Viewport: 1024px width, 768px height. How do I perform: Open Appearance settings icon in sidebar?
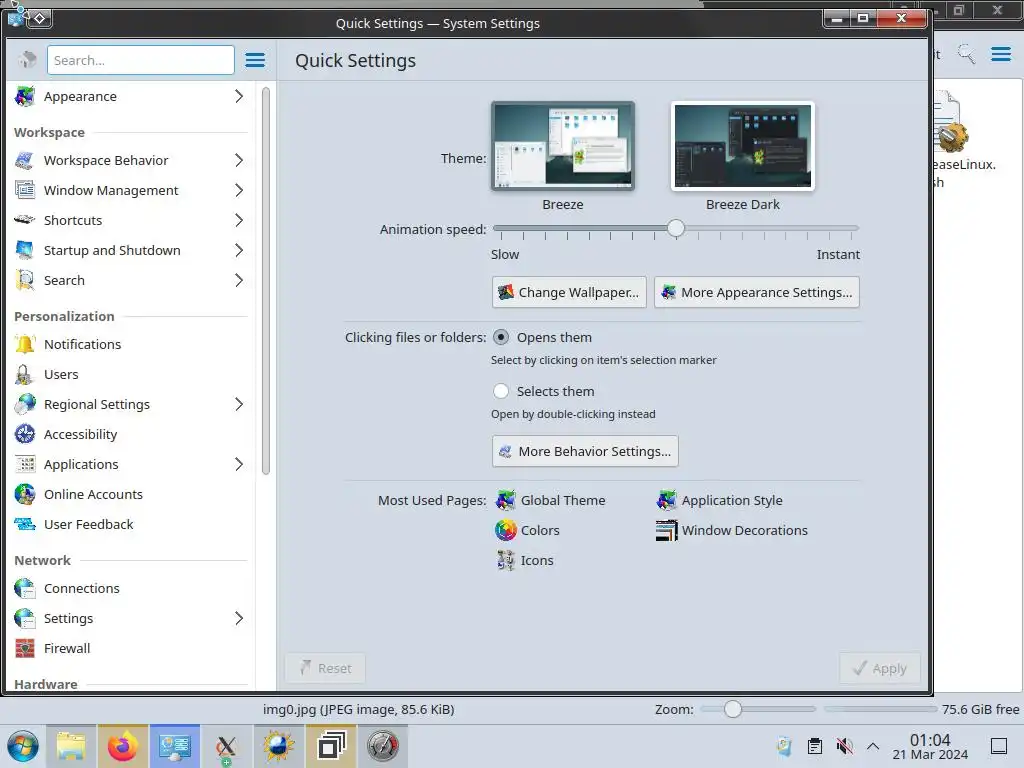tap(25, 96)
